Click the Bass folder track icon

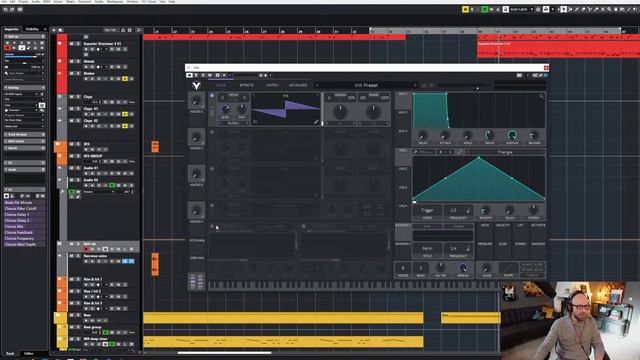[x=58, y=315]
